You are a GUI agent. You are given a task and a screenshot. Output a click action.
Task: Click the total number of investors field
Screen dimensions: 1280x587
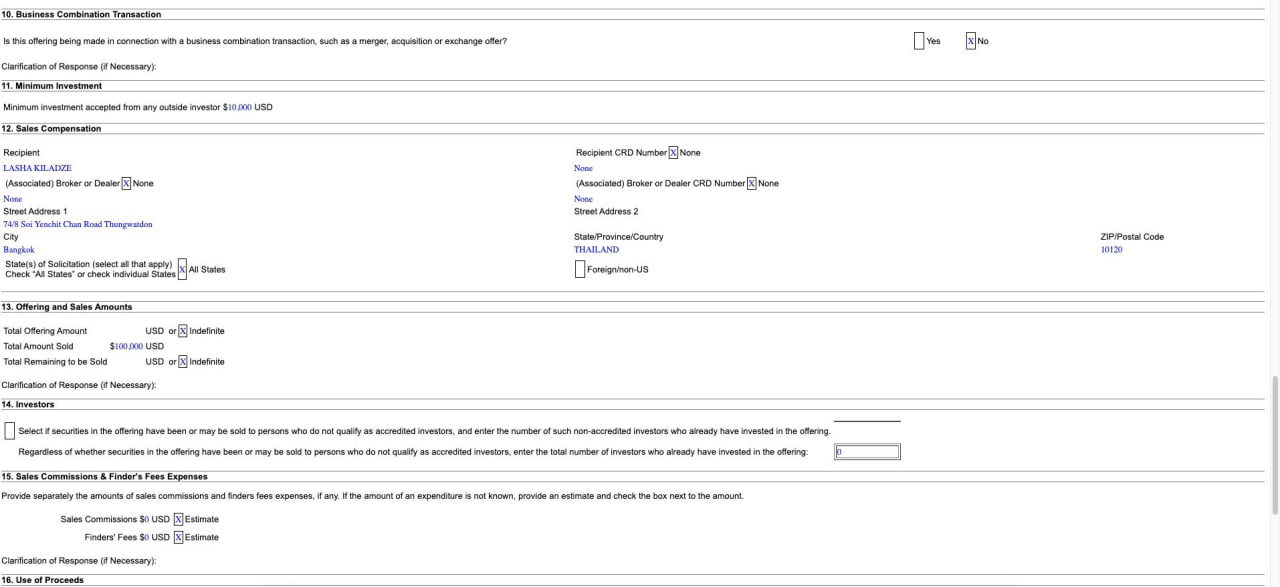click(x=867, y=452)
